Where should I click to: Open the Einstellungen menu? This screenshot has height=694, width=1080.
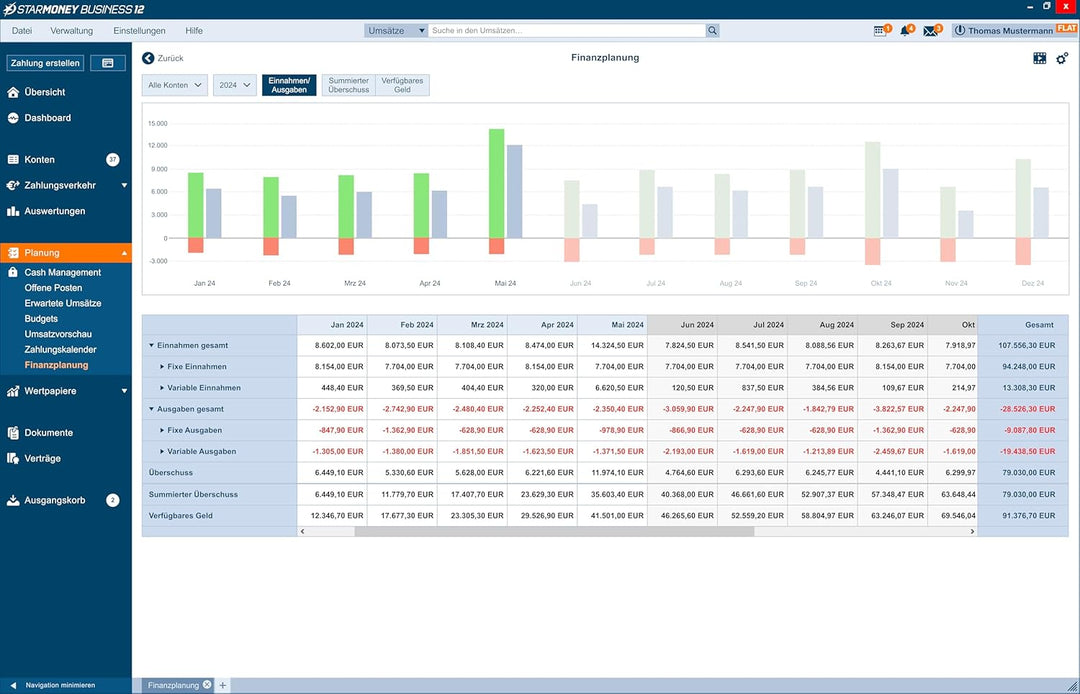140,31
